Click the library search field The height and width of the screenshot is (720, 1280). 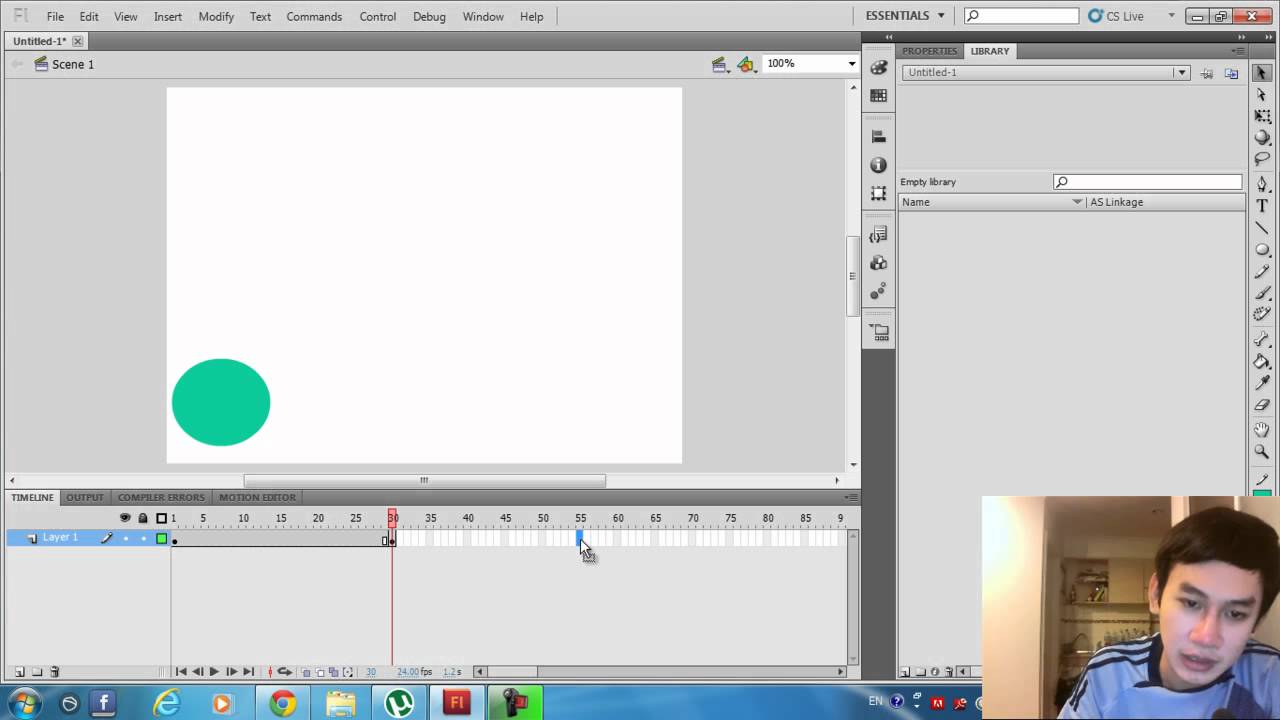(1148, 182)
